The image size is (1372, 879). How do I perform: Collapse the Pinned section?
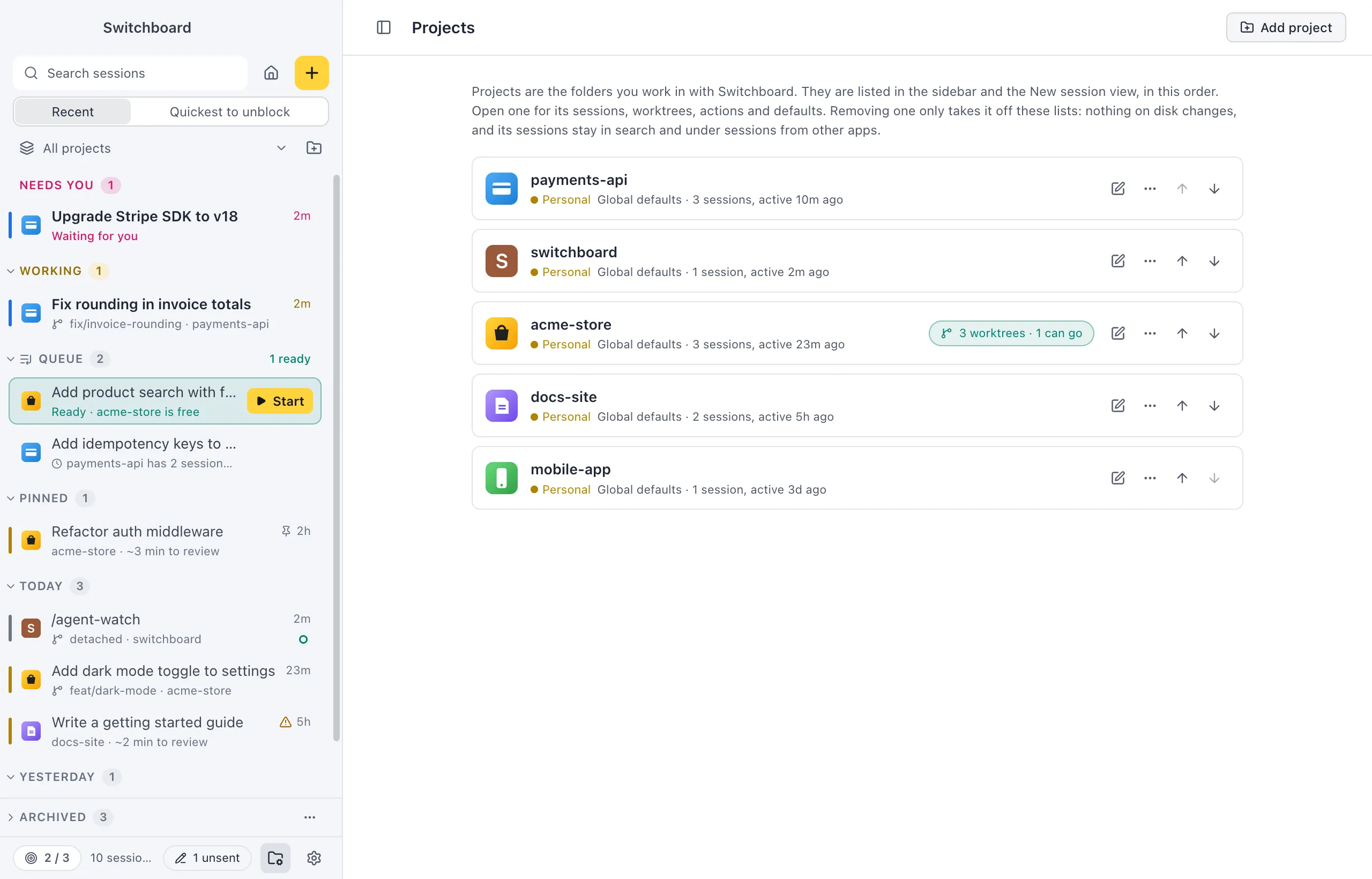[x=10, y=498]
